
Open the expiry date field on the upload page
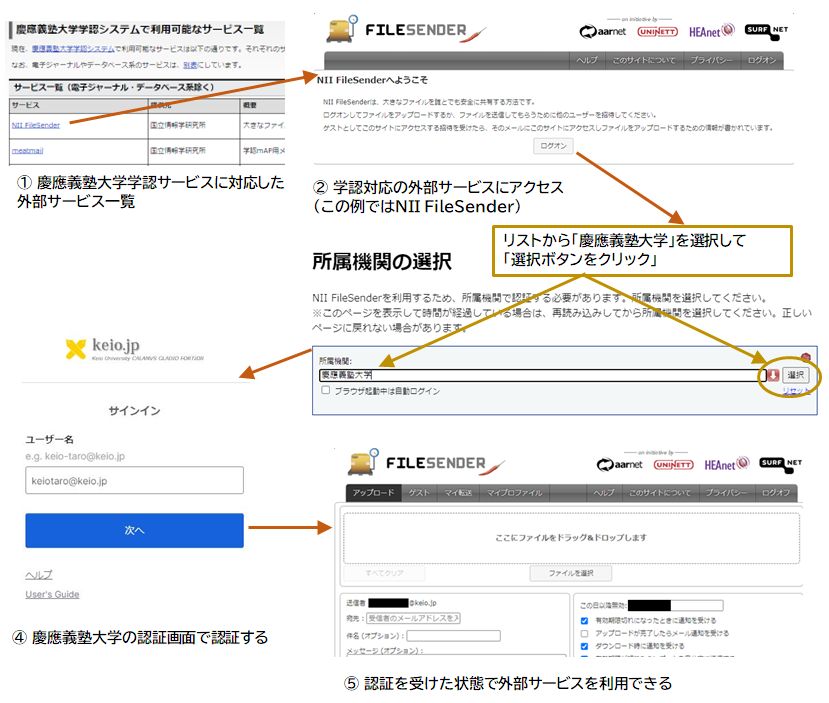676,605
